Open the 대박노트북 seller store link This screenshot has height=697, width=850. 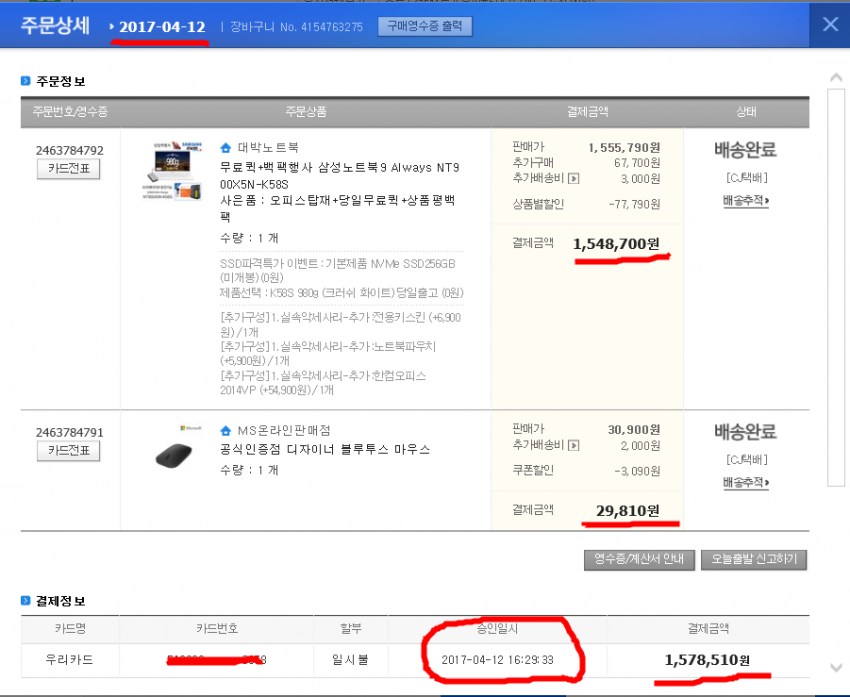coord(268,147)
